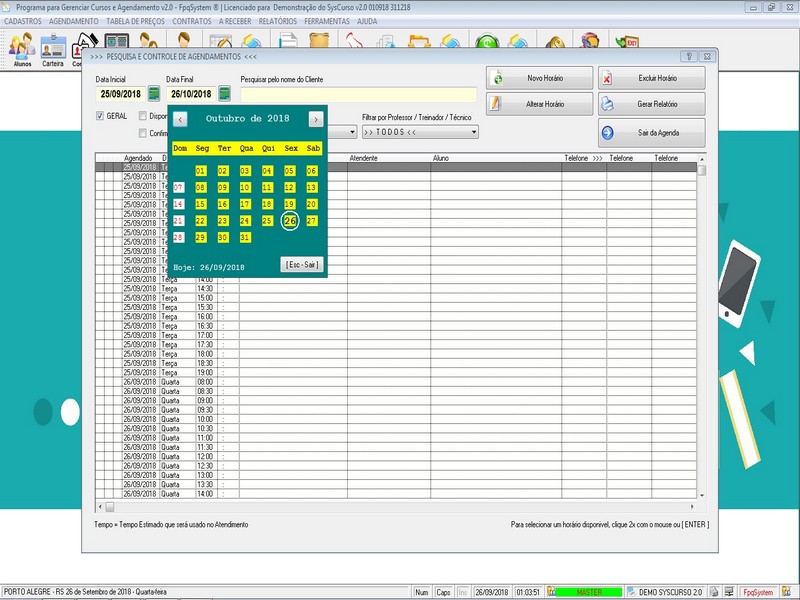This screenshot has height=600, width=800.
Task: Click the Data Final calendar picker icon
Action: point(225,94)
